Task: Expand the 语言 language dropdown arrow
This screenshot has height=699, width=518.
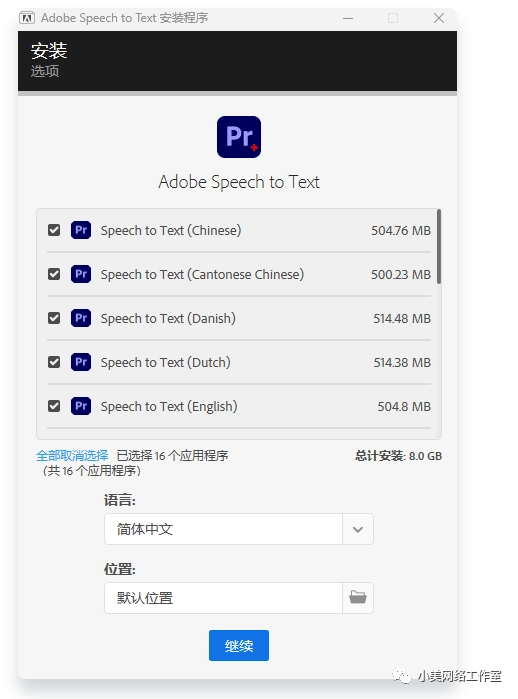Action: point(358,529)
